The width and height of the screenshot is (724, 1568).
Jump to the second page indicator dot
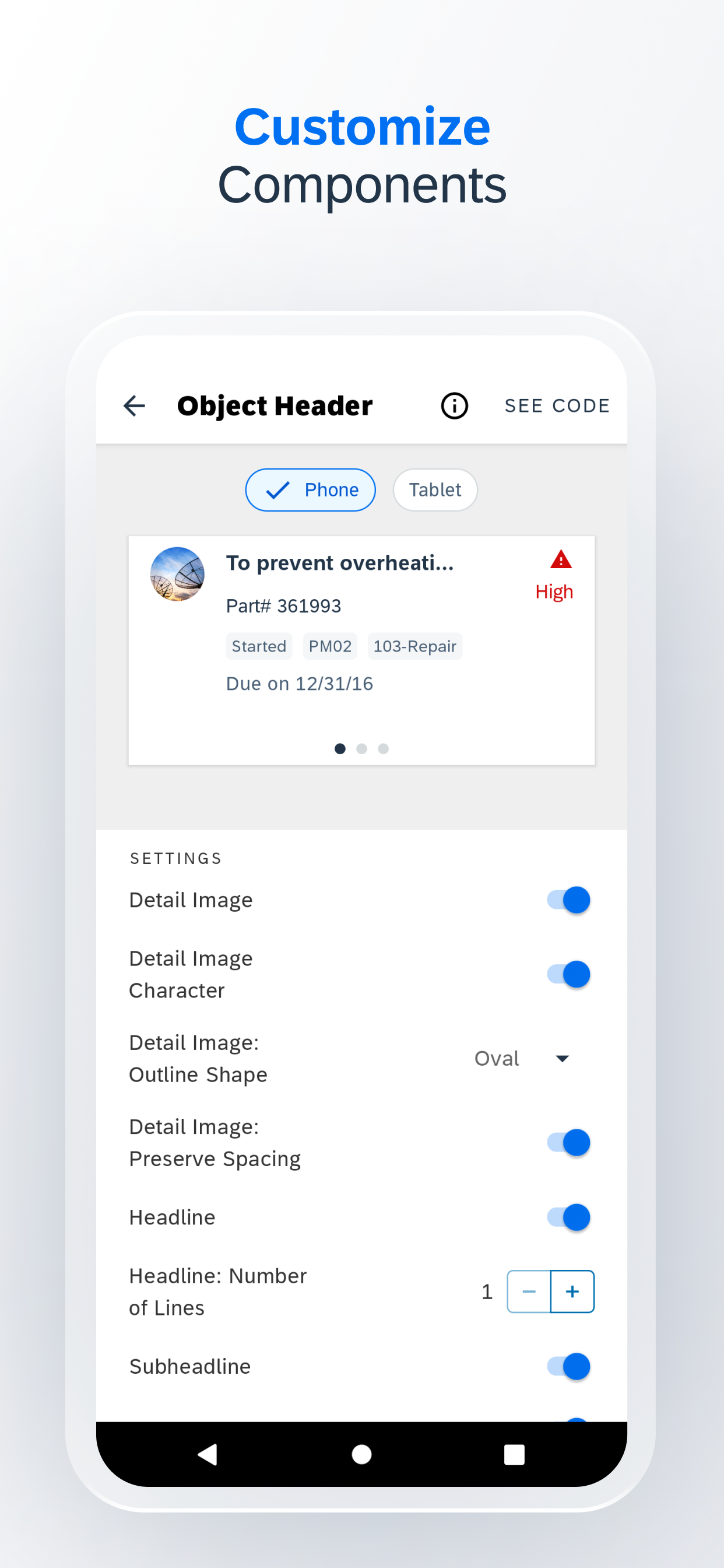tap(361, 748)
